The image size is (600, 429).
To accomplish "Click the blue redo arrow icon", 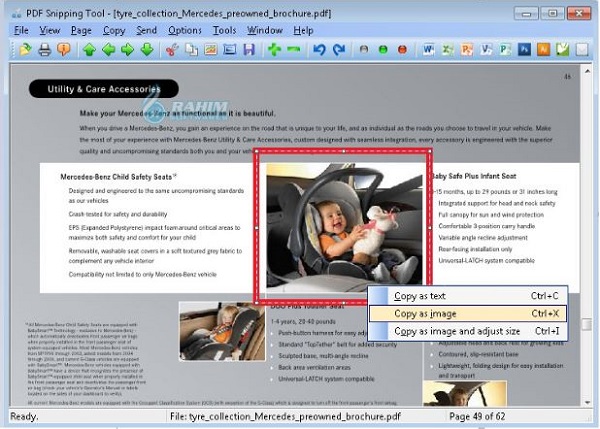I will (339, 50).
